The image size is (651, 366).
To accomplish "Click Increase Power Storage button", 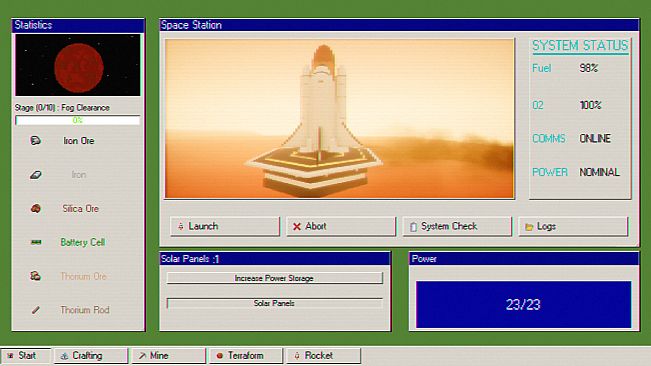I will pyautogui.click(x=274, y=278).
